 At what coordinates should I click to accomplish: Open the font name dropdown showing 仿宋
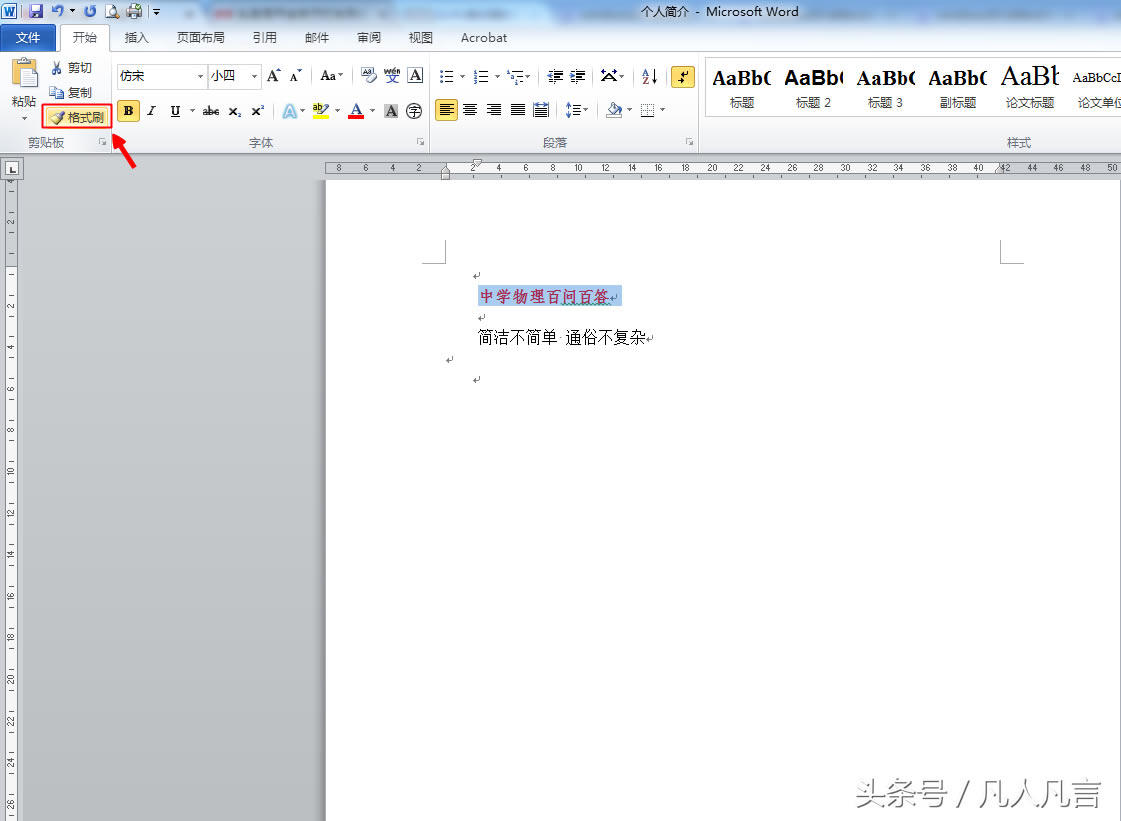click(x=199, y=76)
